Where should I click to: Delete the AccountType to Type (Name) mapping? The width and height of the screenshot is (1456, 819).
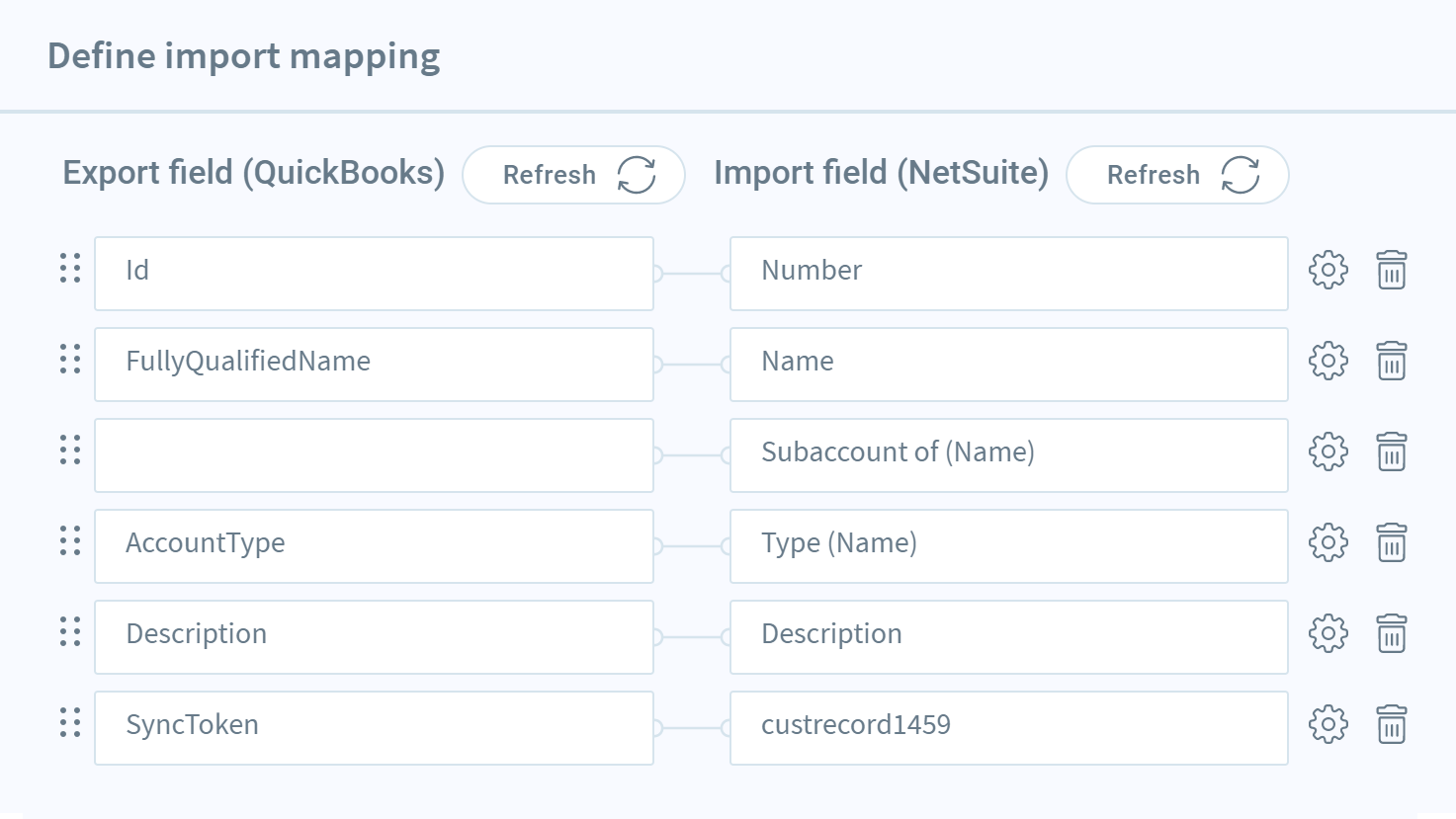[1392, 542]
